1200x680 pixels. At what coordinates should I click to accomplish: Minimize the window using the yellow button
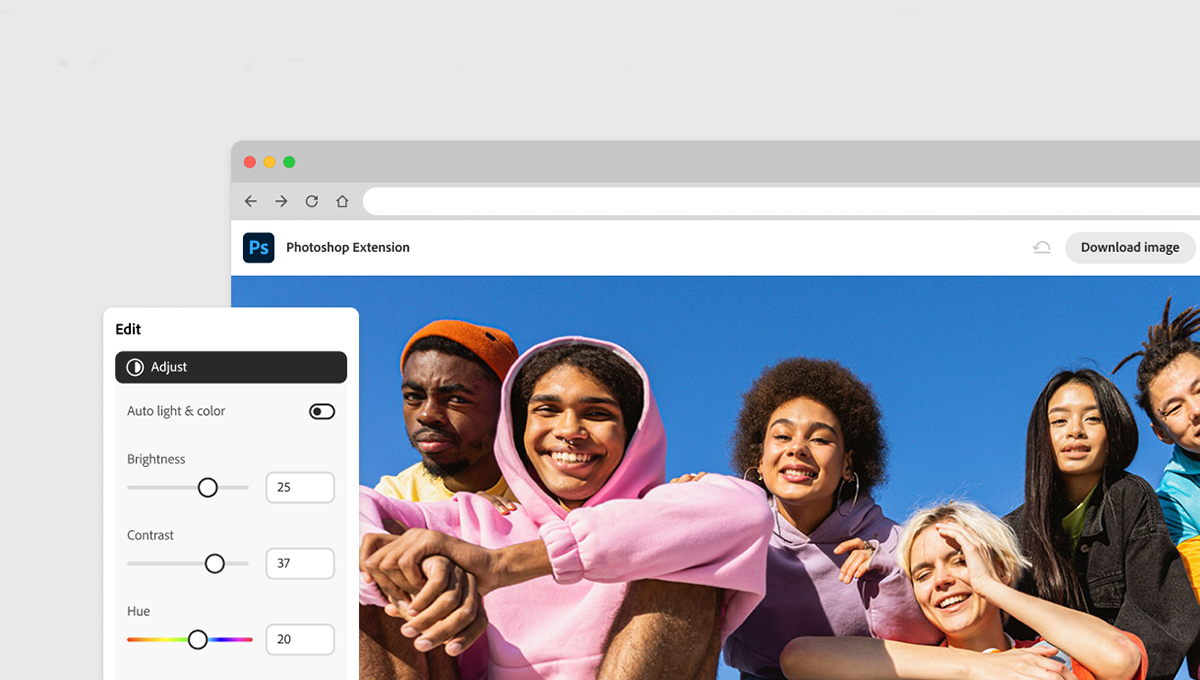pos(269,162)
